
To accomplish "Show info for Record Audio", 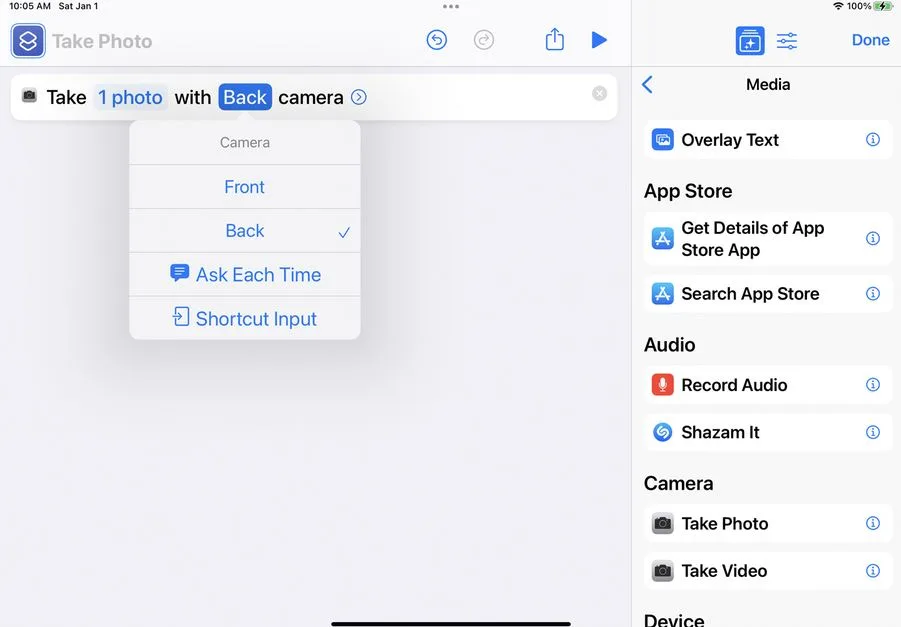I will tap(872, 384).
